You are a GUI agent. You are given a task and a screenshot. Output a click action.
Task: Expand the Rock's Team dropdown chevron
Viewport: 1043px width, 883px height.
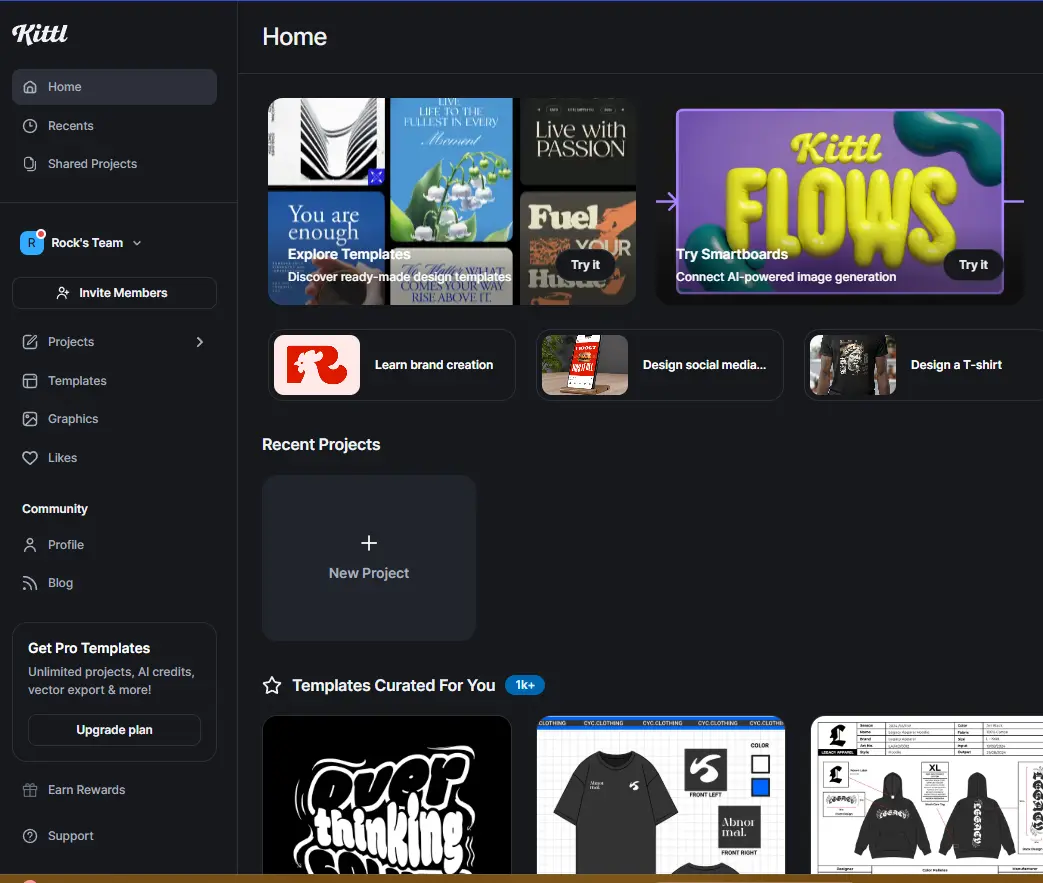(x=137, y=243)
